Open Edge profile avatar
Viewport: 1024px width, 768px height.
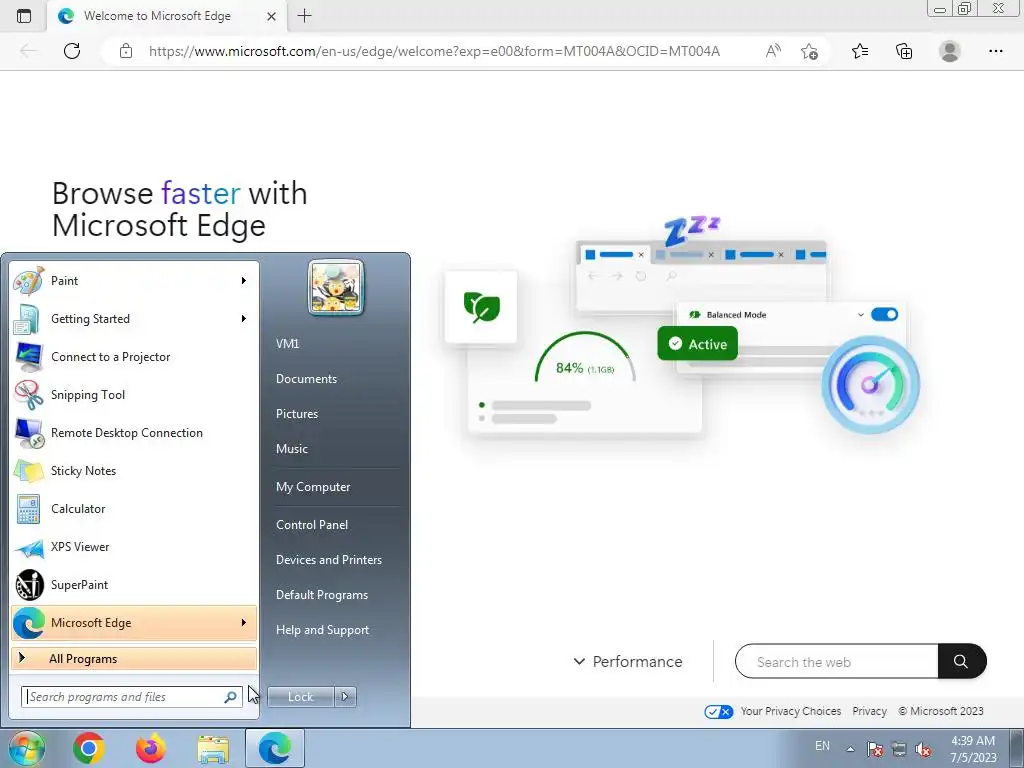click(x=950, y=51)
